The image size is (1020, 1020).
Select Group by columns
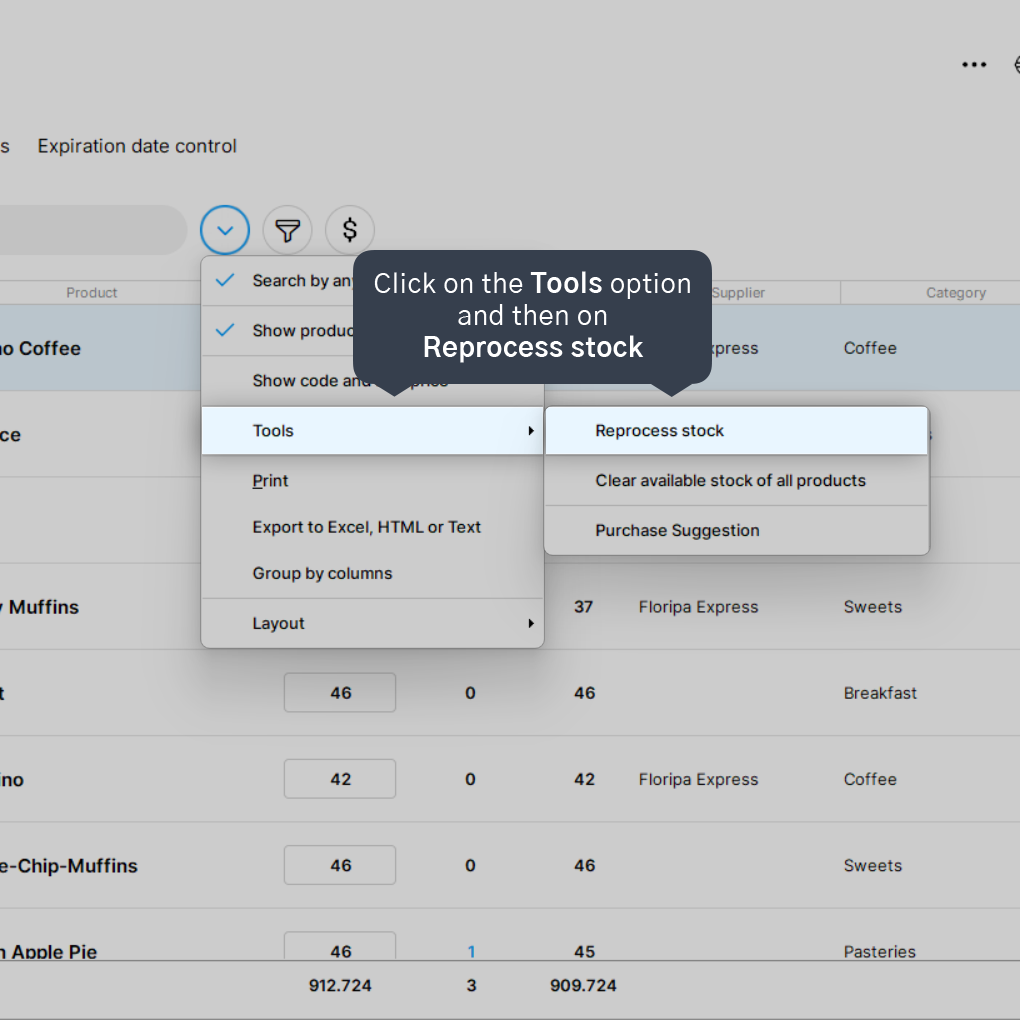pyautogui.click(x=372, y=573)
